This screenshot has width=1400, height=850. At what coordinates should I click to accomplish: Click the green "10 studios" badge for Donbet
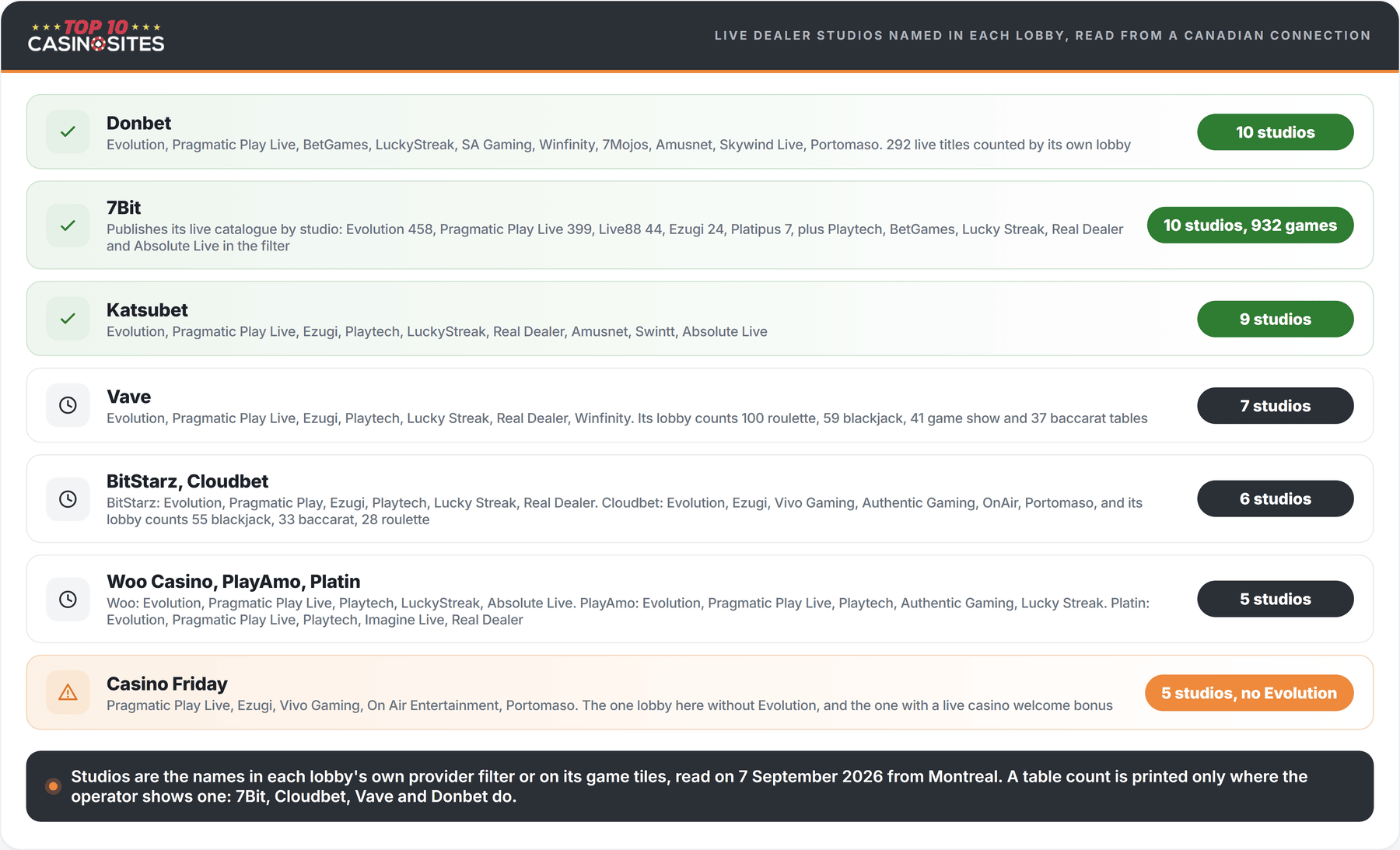click(x=1276, y=132)
